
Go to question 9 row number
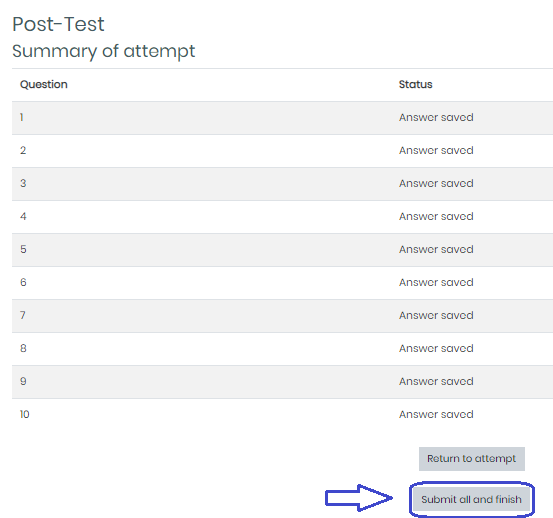click(x=23, y=381)
